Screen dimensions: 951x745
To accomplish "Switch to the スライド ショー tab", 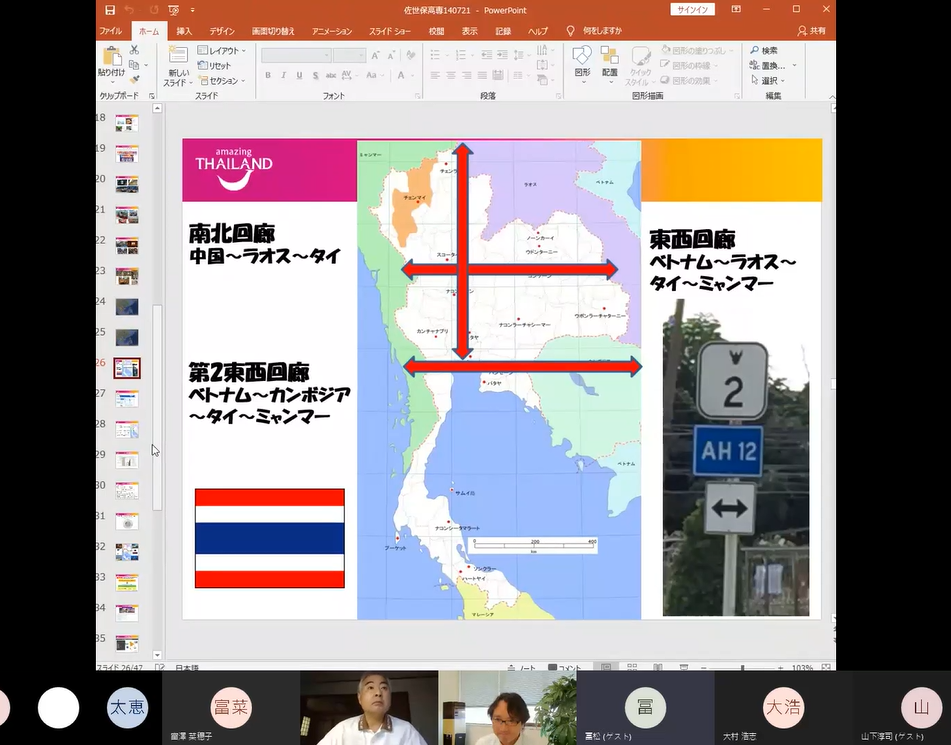I will tap(390, 31).
